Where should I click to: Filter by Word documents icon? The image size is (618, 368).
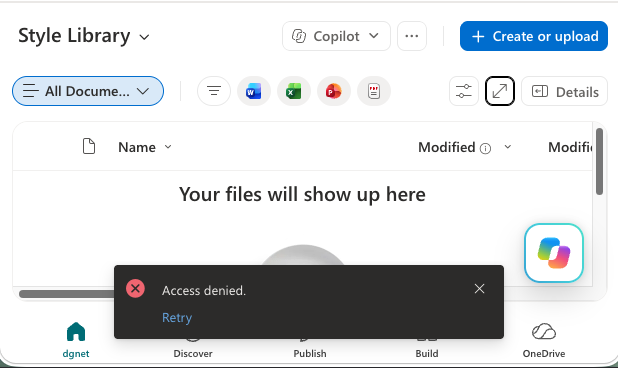click(x=254, y=91)
